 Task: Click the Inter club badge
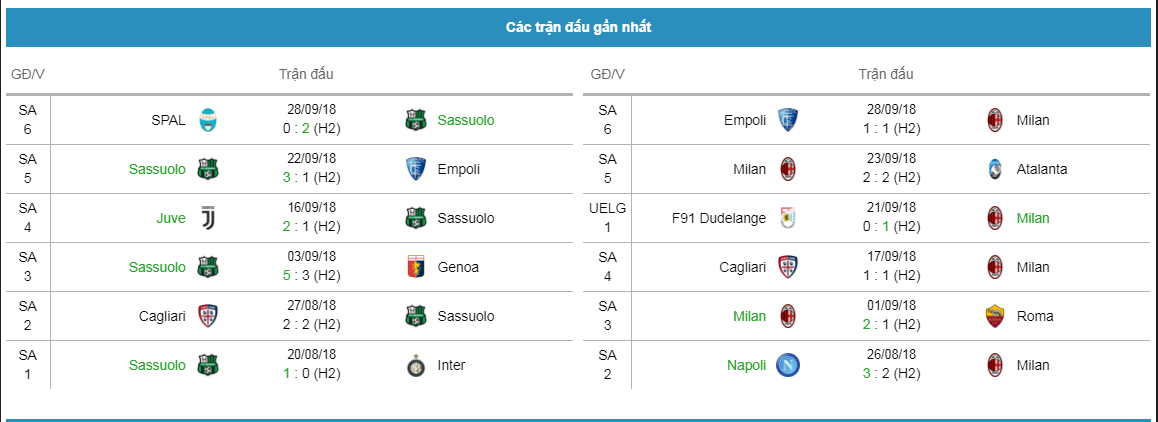(x=415, y=365)
